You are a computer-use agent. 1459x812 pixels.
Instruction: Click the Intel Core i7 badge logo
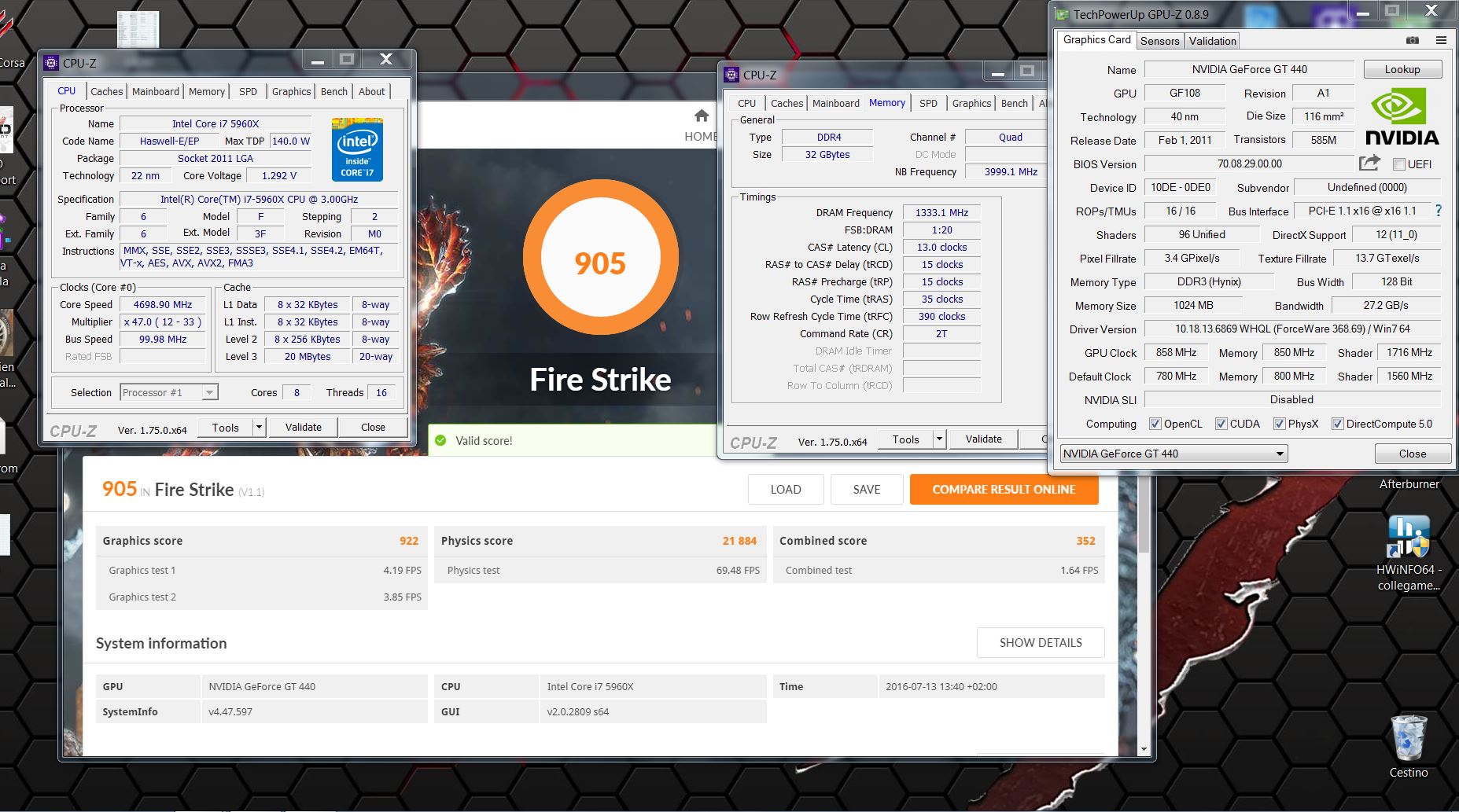(x=357, y=149)
